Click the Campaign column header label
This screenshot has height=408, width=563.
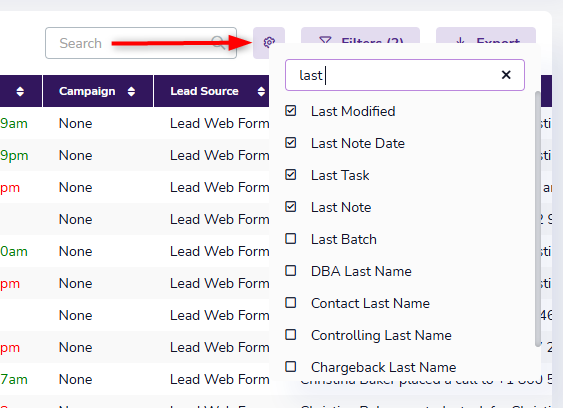tap(87, 91)
